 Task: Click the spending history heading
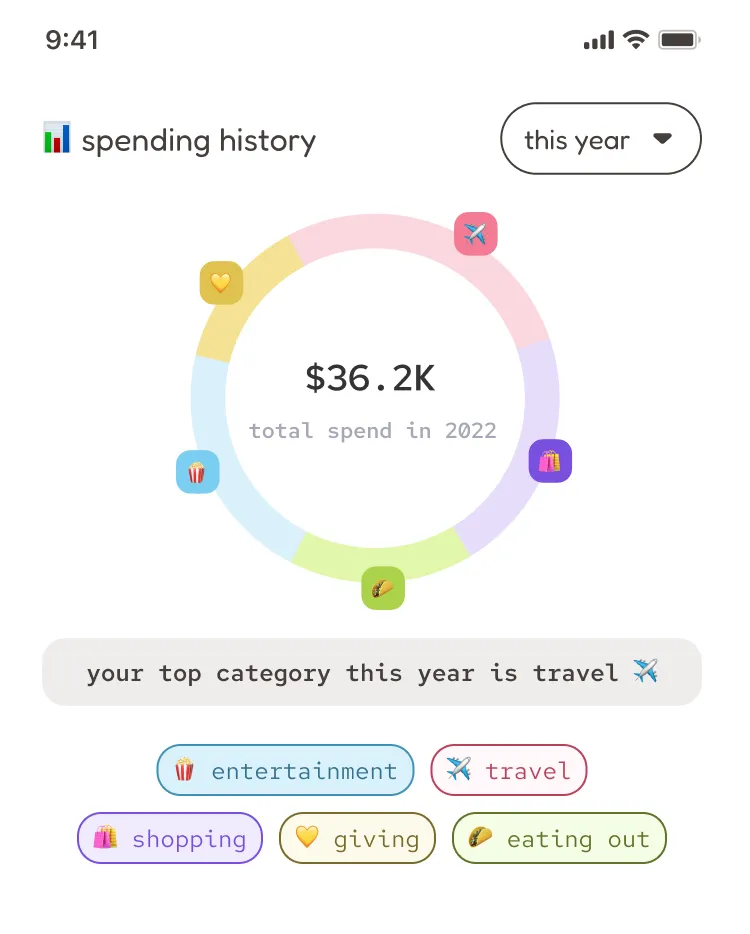pyautogui.click(x=199, y=140)
